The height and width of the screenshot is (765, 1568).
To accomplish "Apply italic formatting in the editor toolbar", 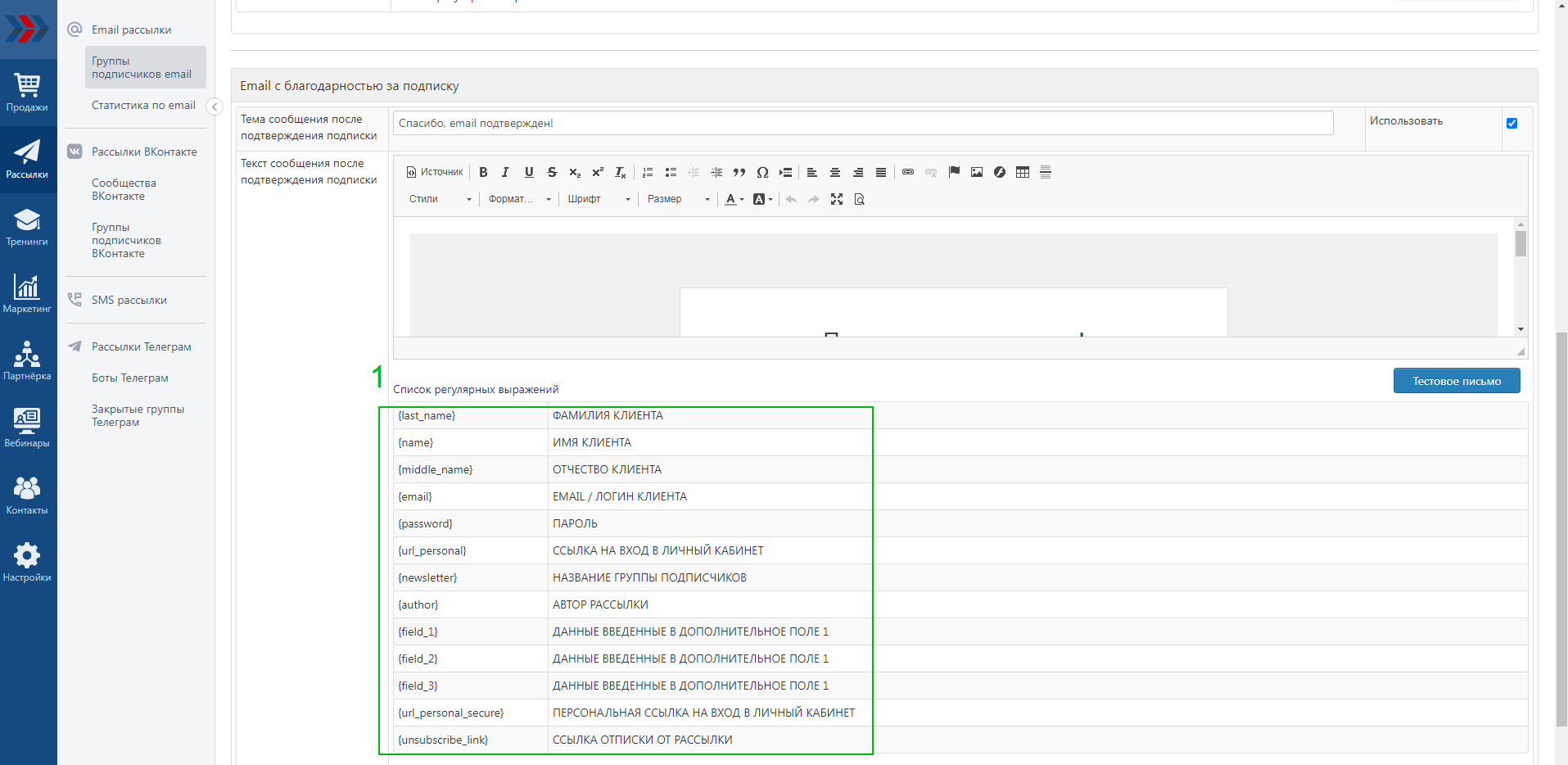I will pos(505,172).
